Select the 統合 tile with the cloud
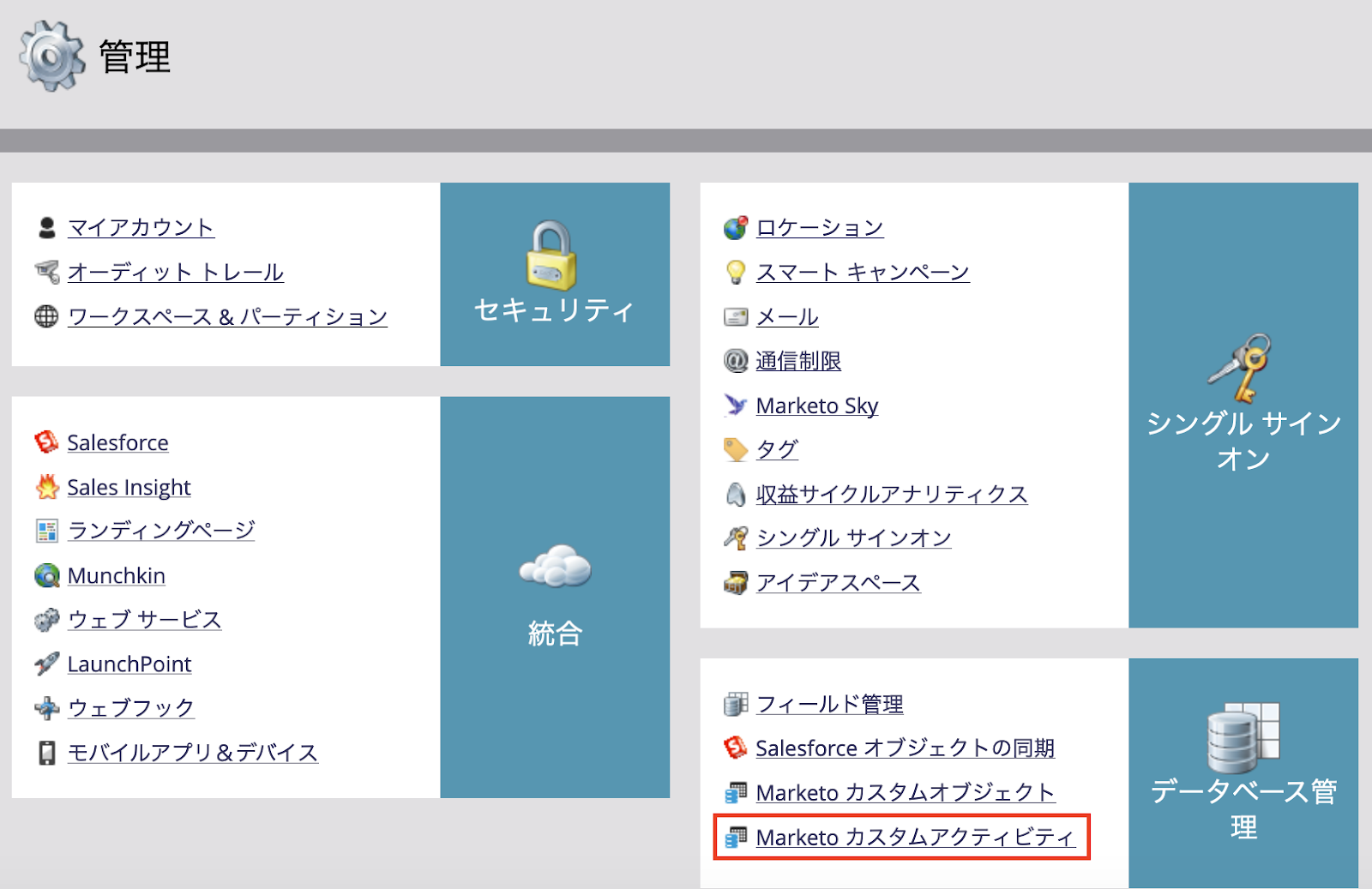The image size is (1372, 889). (555, 598)
